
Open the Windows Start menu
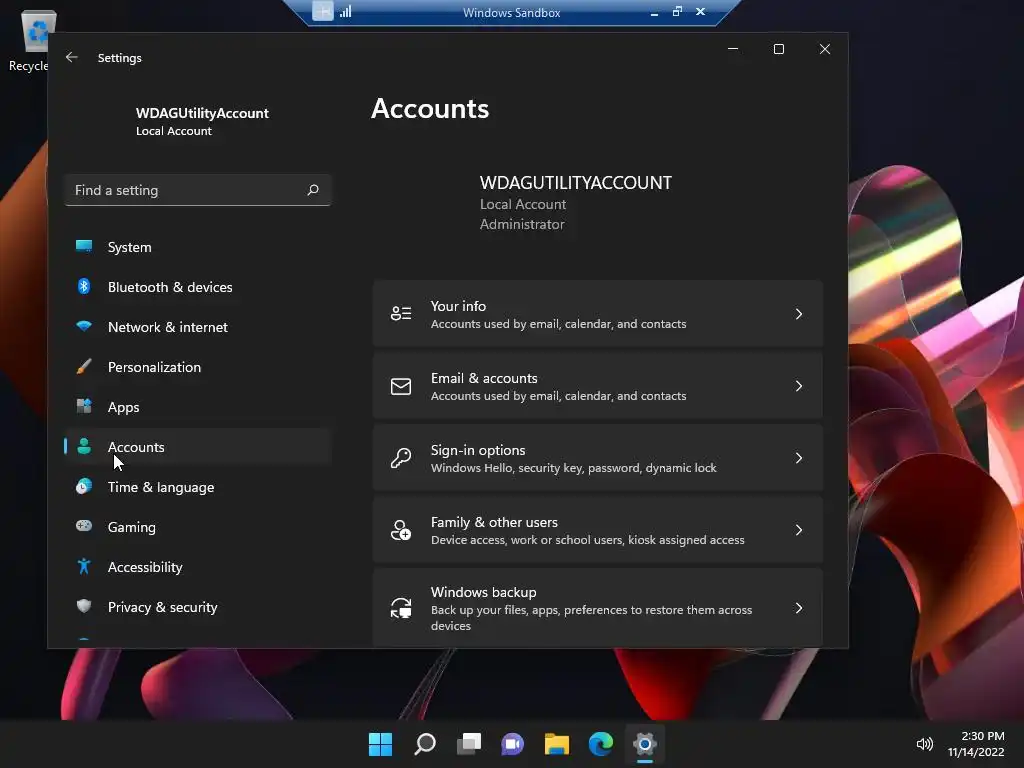pyautogui.click(x=380, y=744)
